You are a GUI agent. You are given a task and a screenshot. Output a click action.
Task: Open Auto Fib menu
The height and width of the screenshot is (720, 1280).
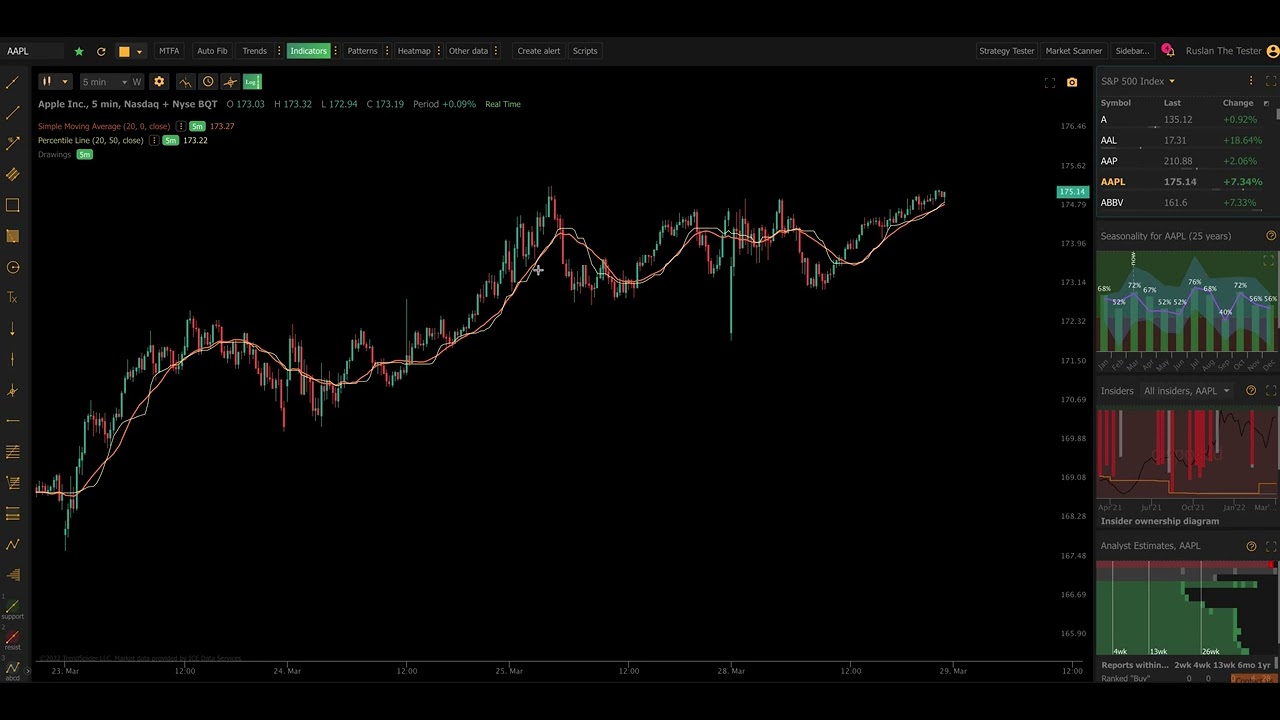(x=212, y=51)
